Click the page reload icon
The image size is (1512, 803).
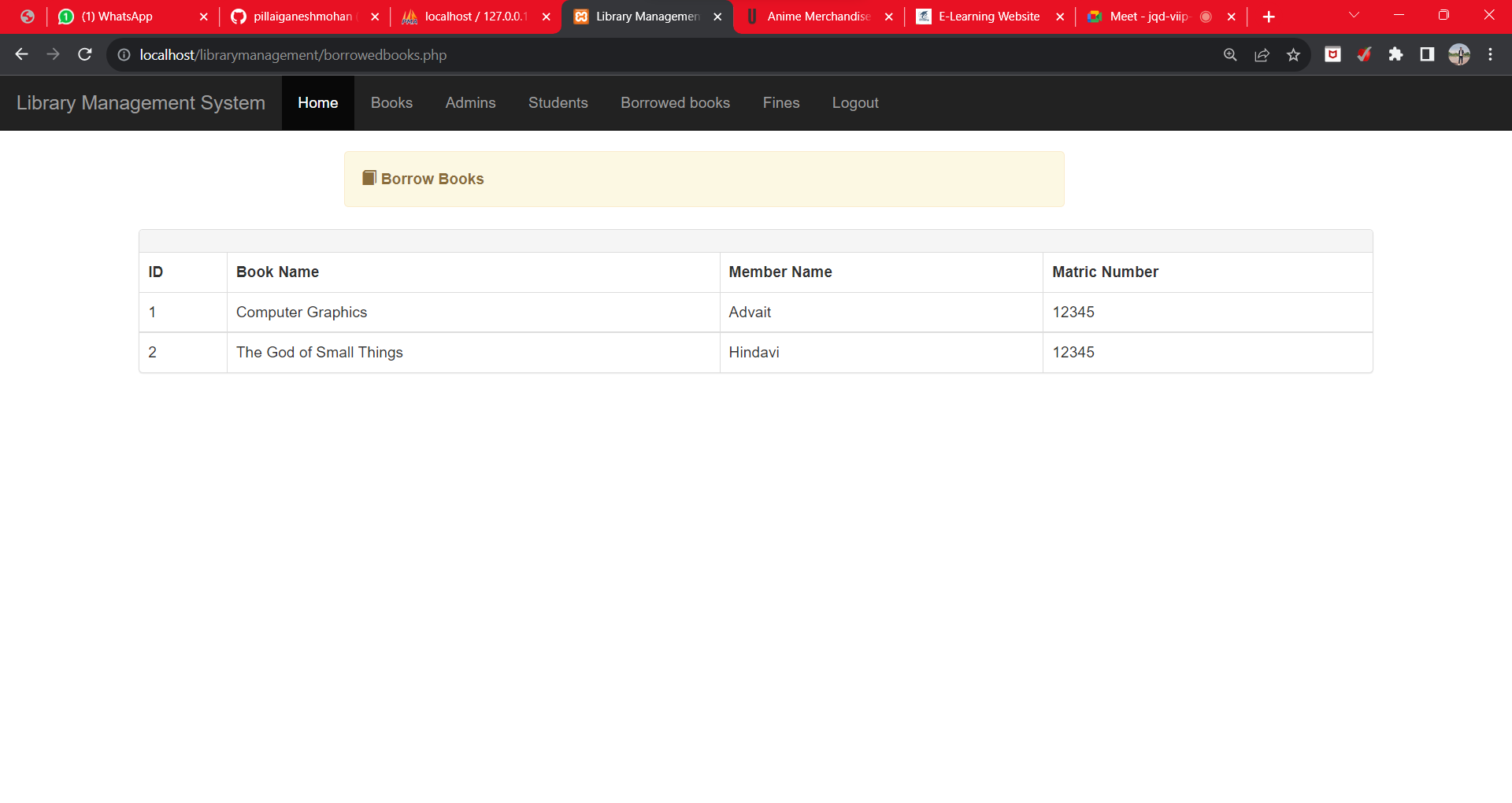tap(84, 54)
